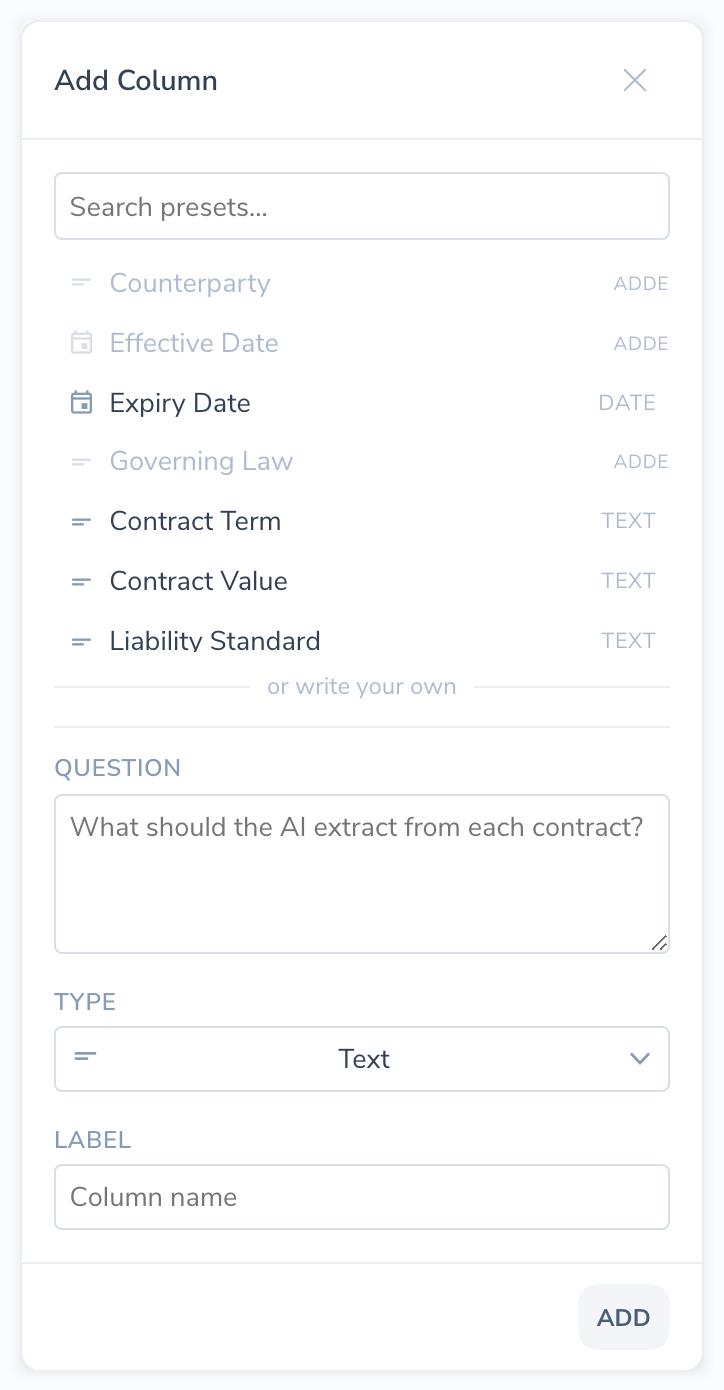Click the text icon beside Contract Term
This screenshot has height=1390, width=724.
pyautogui.click(x=81, y=521)
